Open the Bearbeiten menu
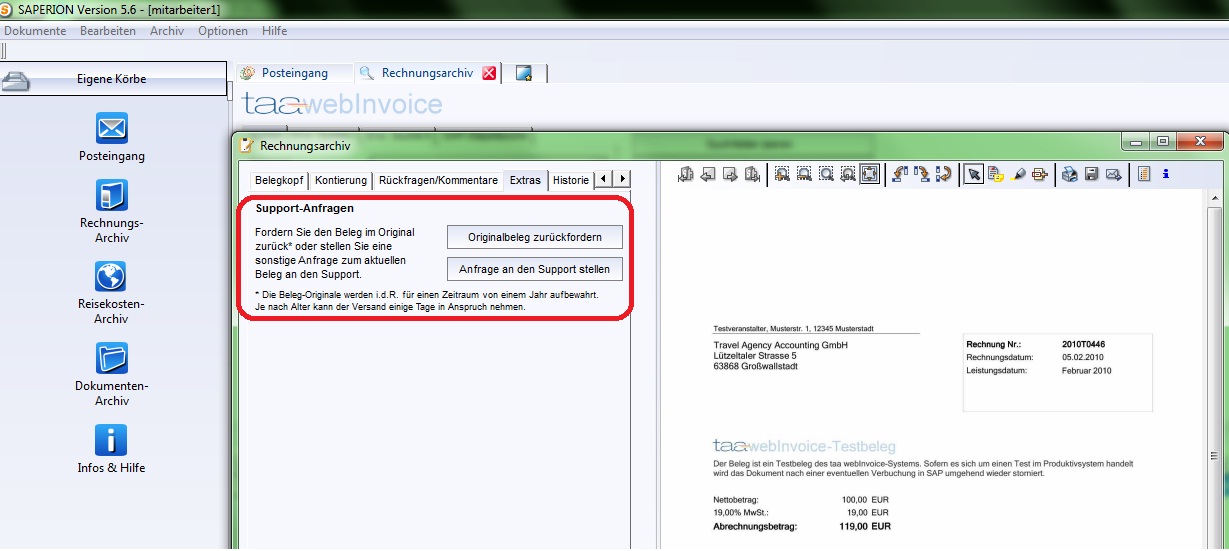The width and height of the screenshot is (1229, 551). coord(108,31)
